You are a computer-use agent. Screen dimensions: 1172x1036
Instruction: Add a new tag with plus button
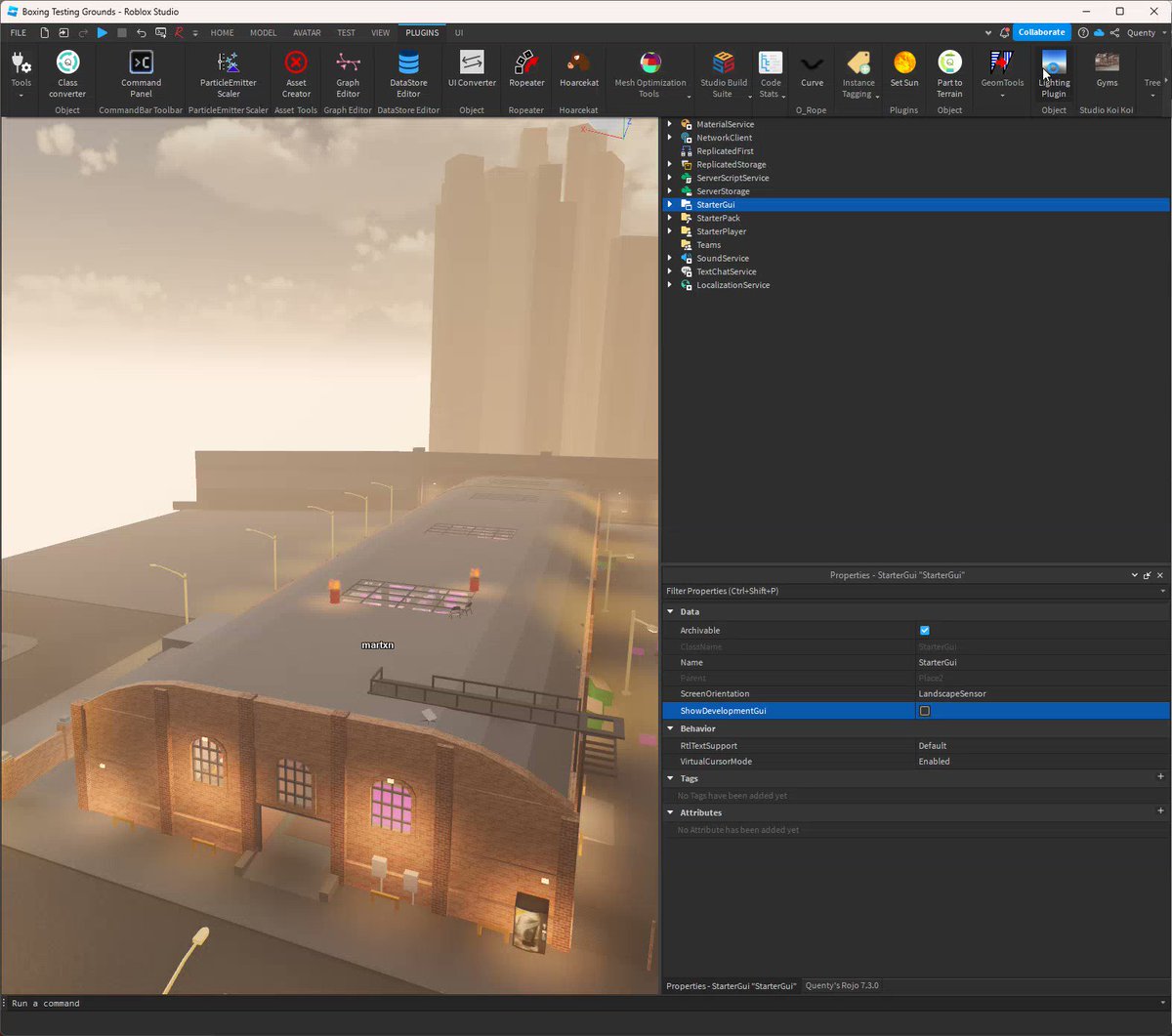1160,777
